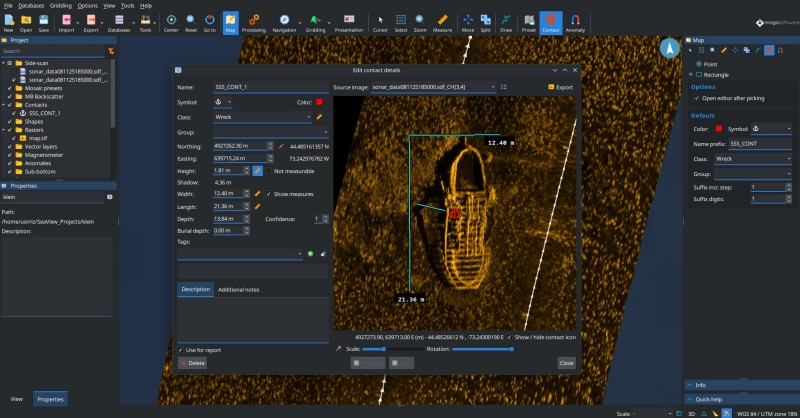The width and height of the screenshot is (800, 418).
Task: Click the Scale slider in contact dialog
Action: tap(393, 349)
